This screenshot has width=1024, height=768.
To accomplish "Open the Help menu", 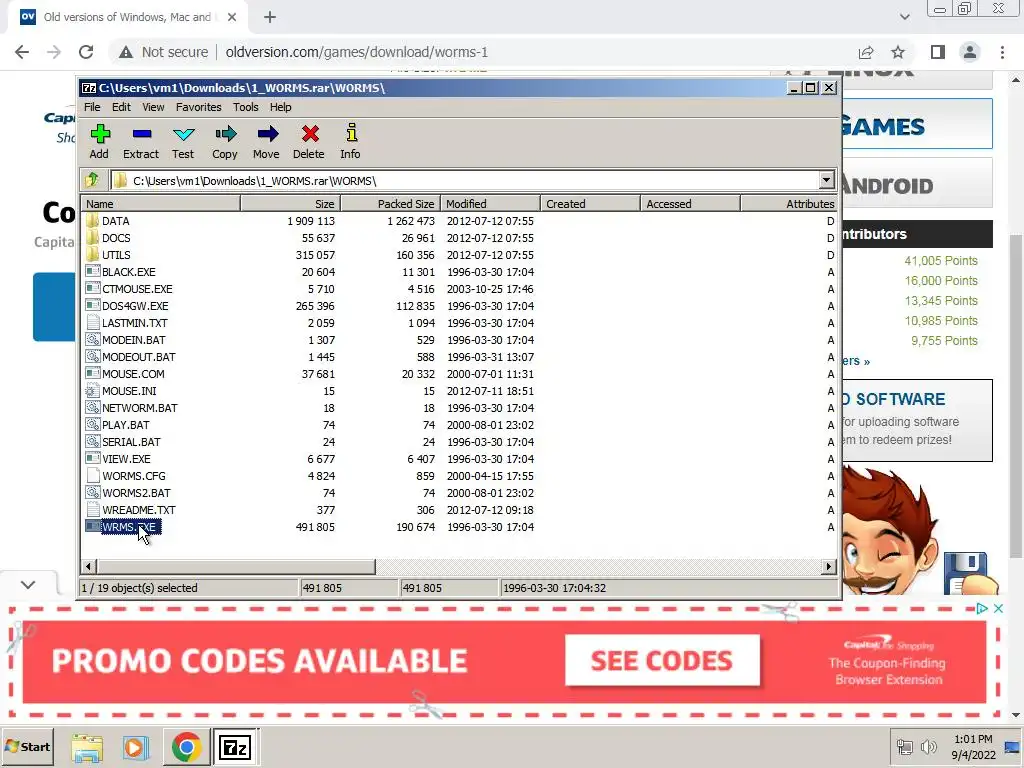I will tap(281, 107).
